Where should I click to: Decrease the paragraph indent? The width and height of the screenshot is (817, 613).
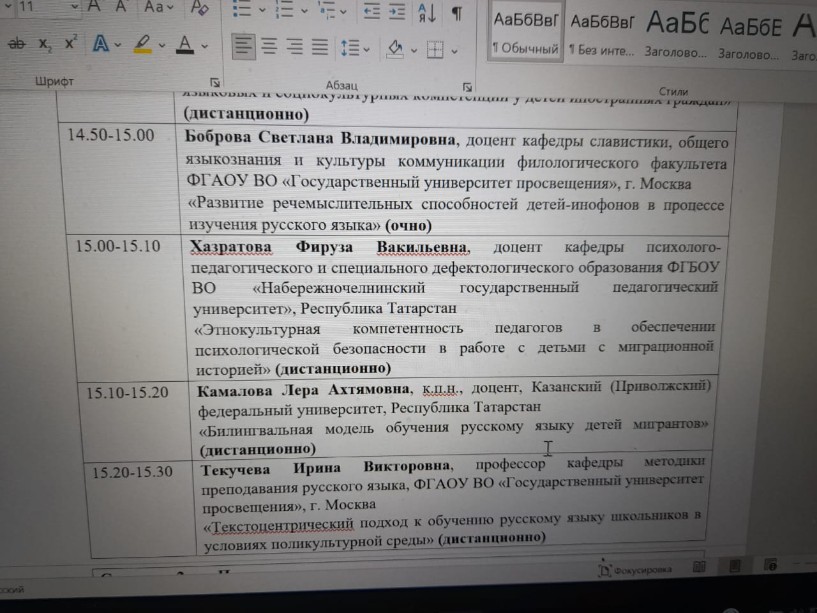point(372,11)
